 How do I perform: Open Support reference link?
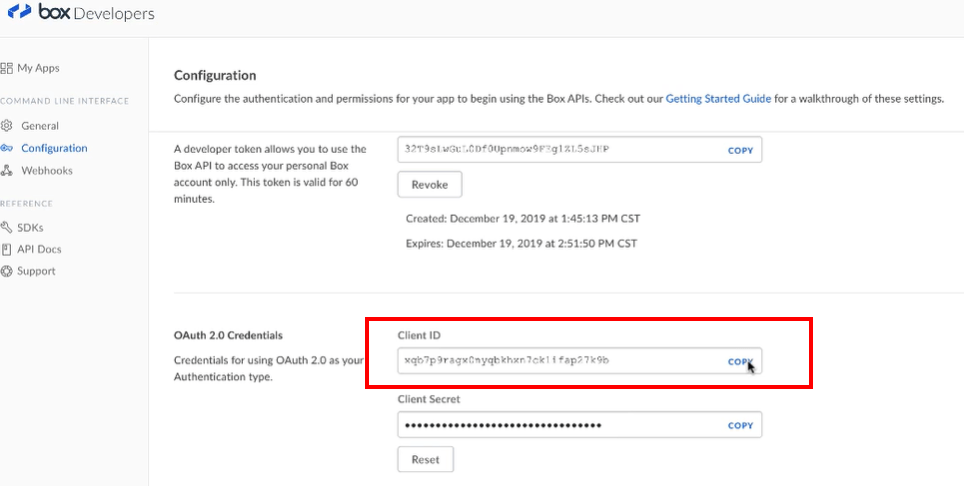pos(36,271)
